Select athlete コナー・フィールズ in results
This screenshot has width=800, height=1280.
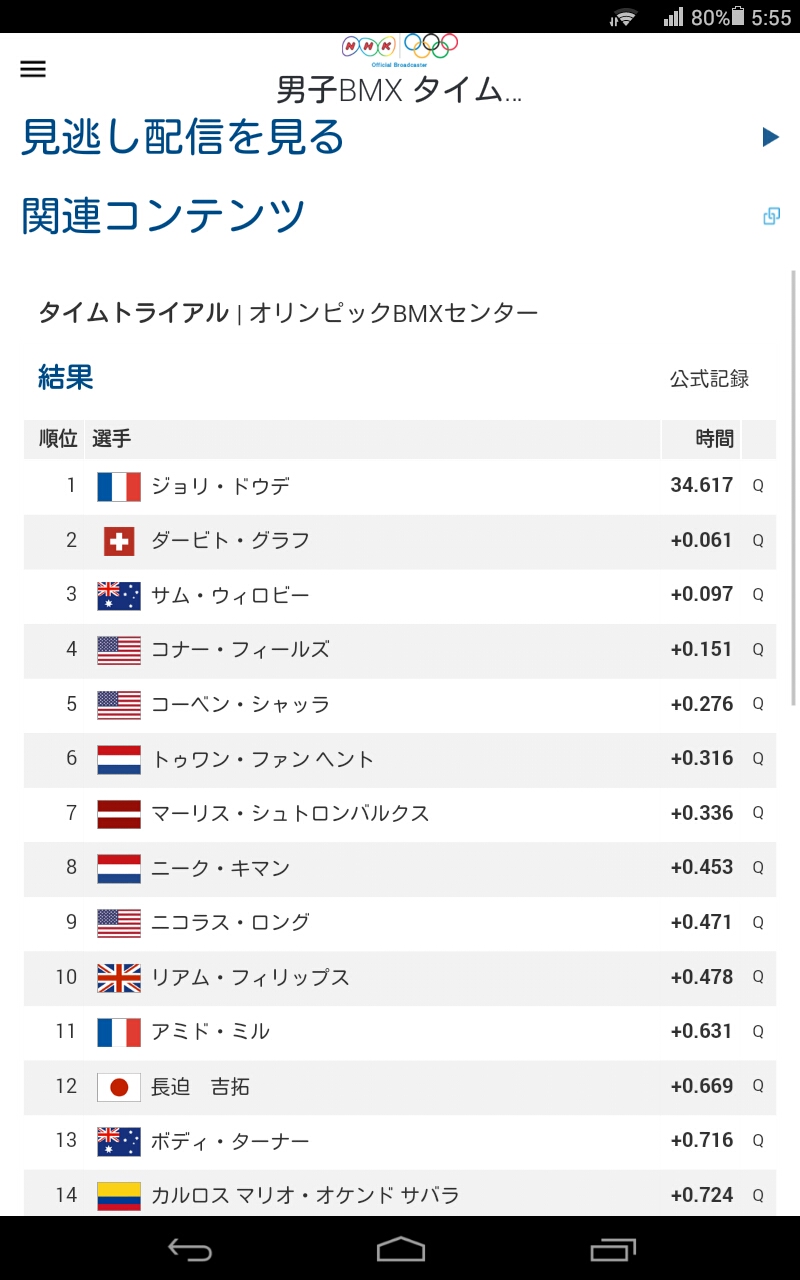[240, 650]
